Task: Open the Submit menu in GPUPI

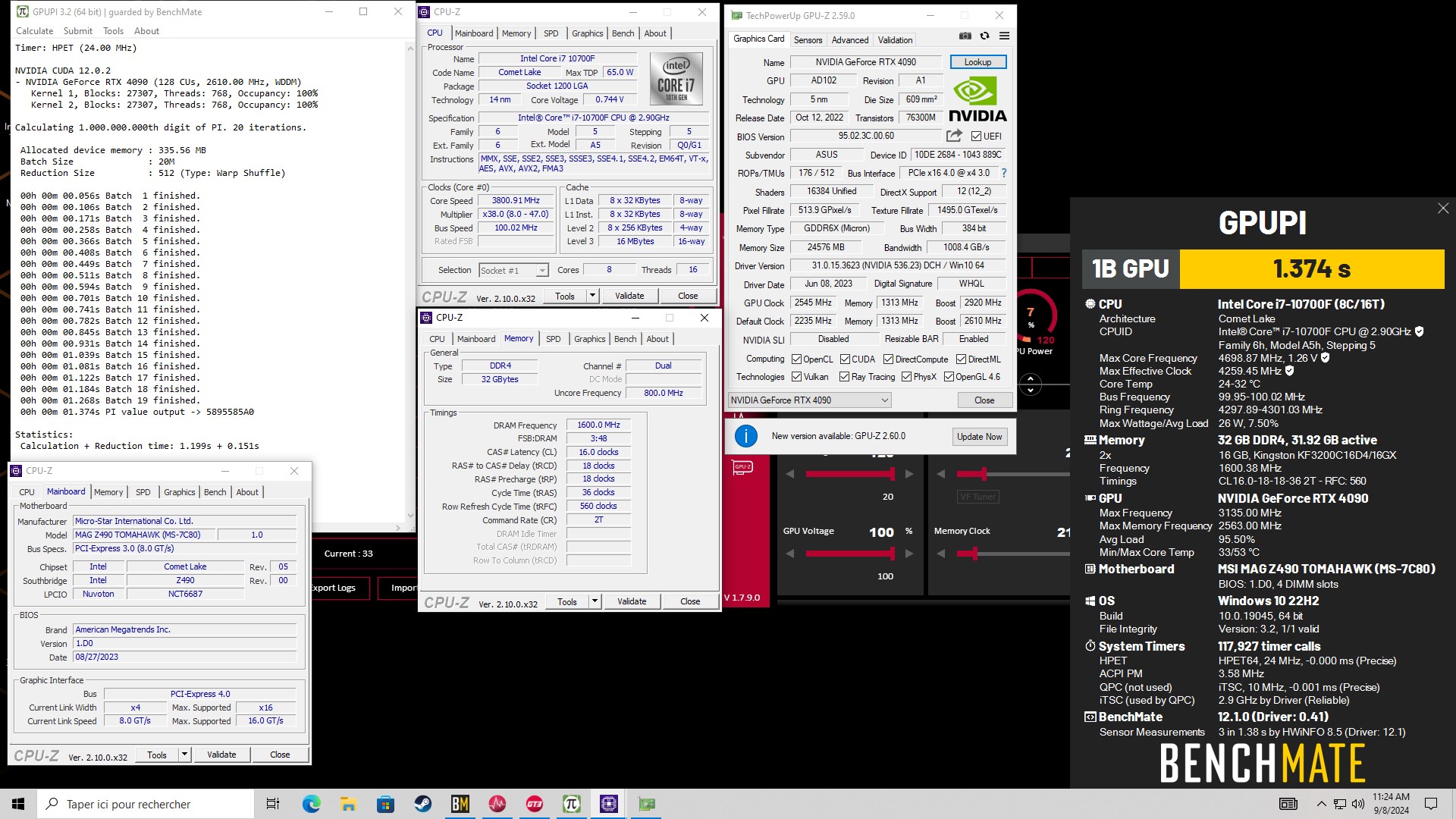Action: click(x=78, y=31)
